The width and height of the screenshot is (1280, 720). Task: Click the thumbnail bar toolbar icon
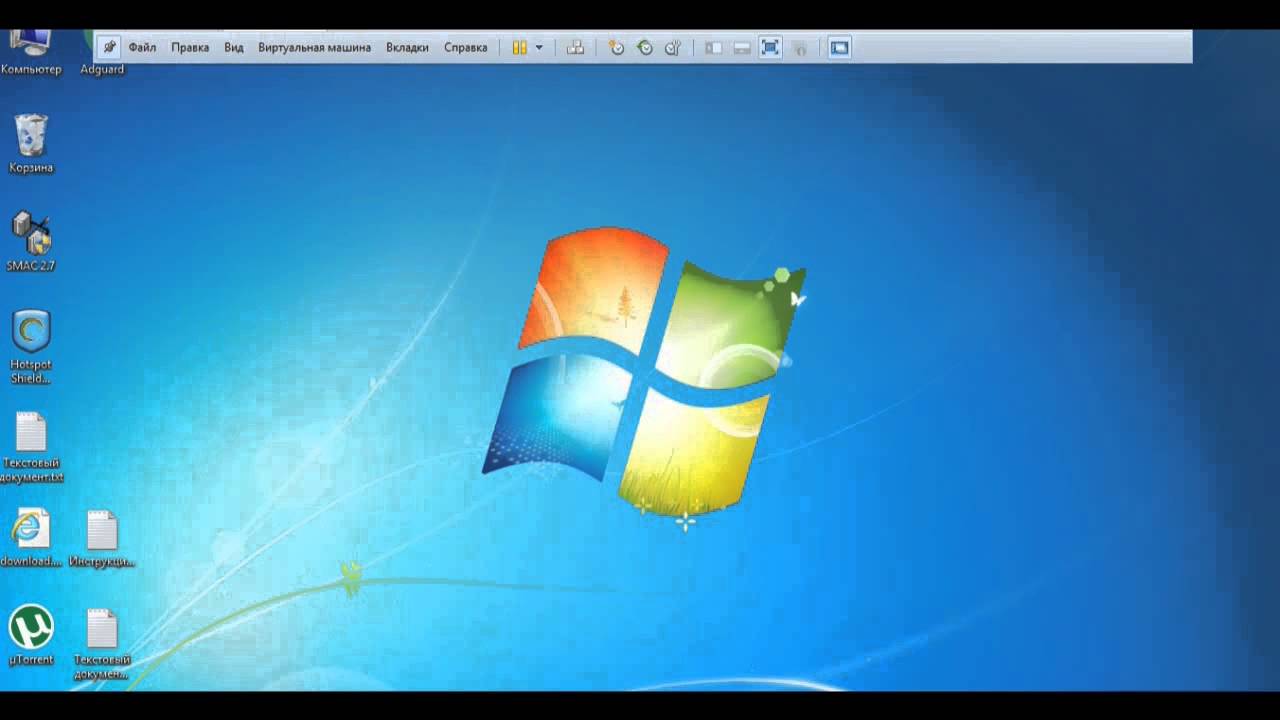click(x=742, y=47)
